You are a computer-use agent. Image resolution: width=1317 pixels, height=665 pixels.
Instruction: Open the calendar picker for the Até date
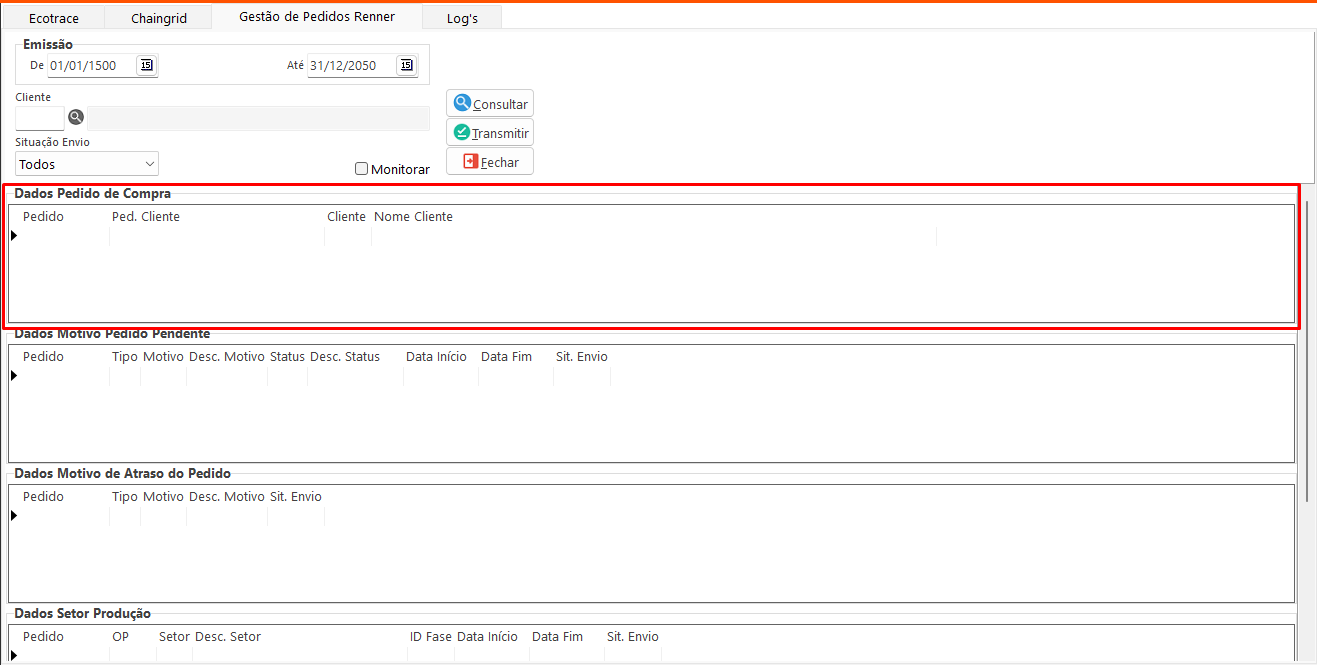coord(406,66)
